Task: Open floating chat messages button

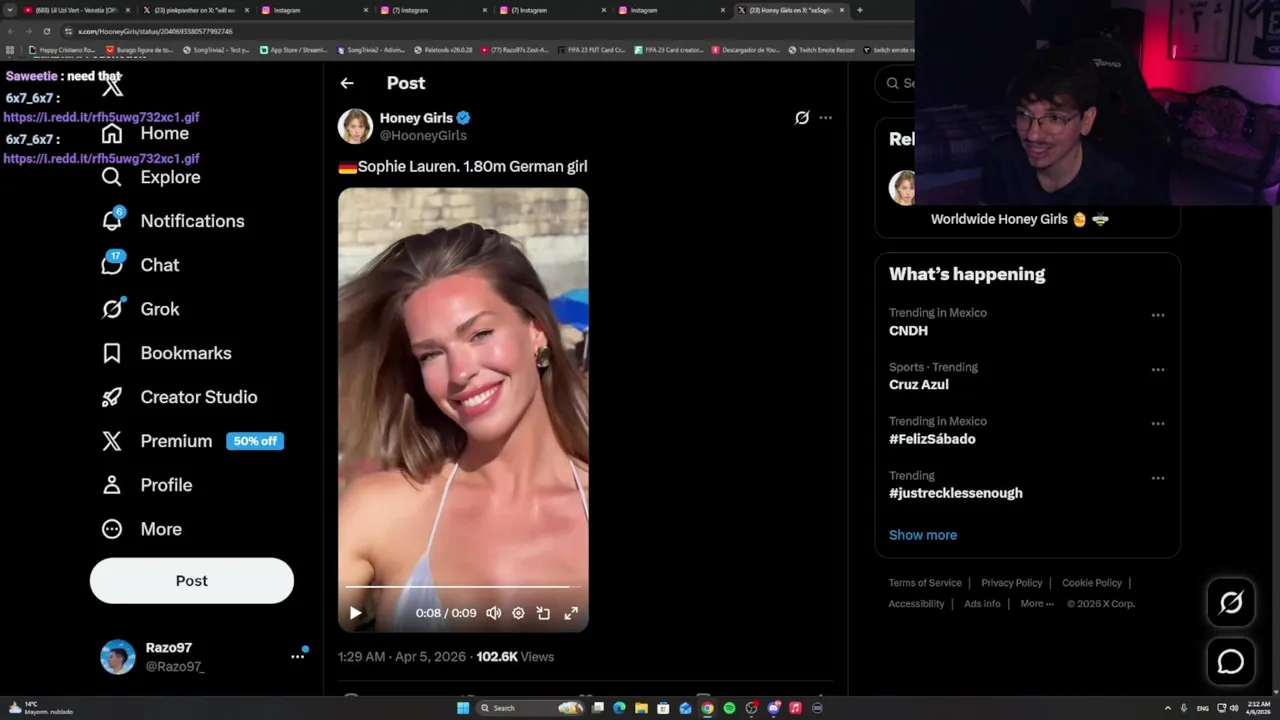Action: click(1231, 662)
